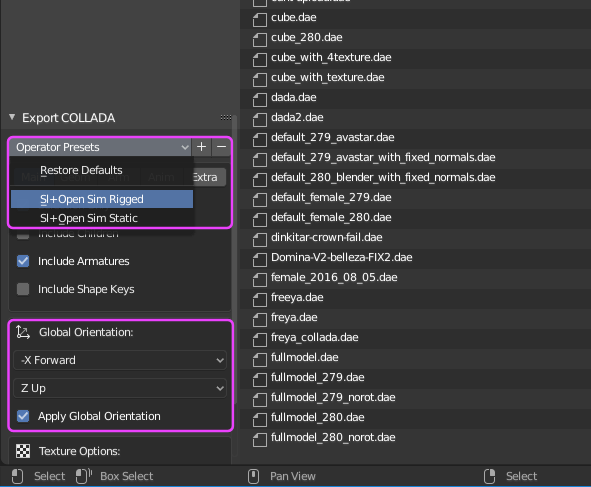Click the file icon beside cube_with_4texture.dae
Screen dimensions: 591x487
[x=260, y=60]
